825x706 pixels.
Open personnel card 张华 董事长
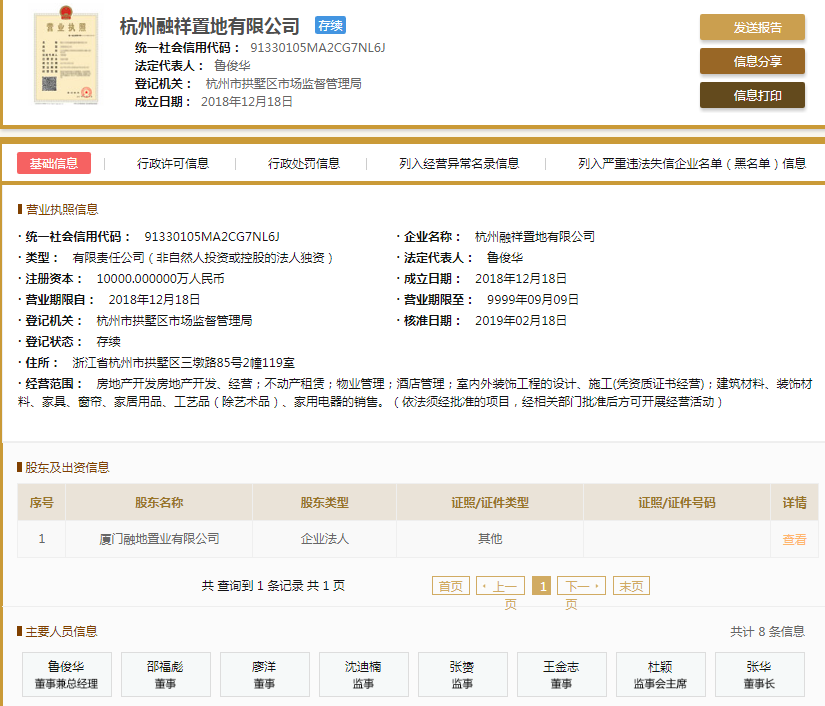759,674
